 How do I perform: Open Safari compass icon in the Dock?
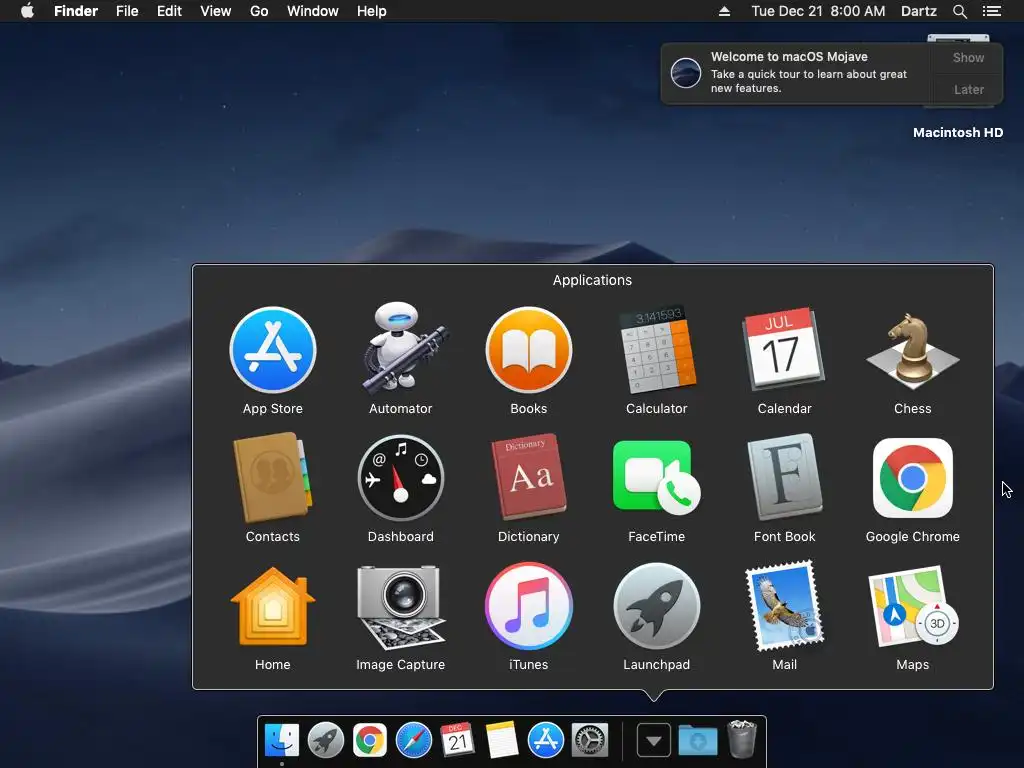pyautogui.click(x=413, y=741)
